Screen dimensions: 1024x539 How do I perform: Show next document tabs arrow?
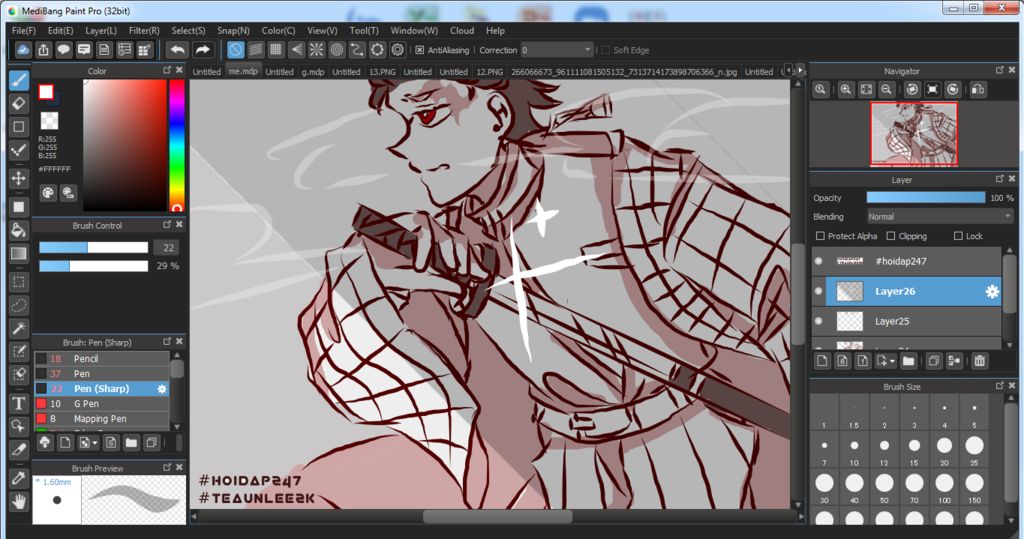click(x=800, y=69)
